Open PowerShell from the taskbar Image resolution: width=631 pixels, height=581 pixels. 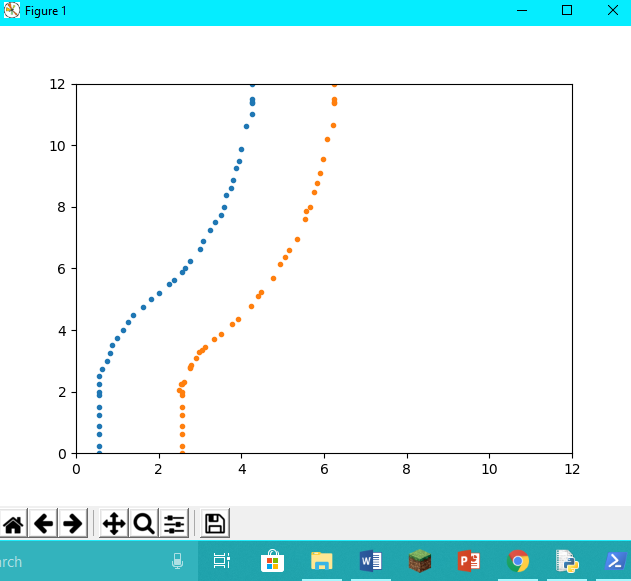(x=614, y=561)
